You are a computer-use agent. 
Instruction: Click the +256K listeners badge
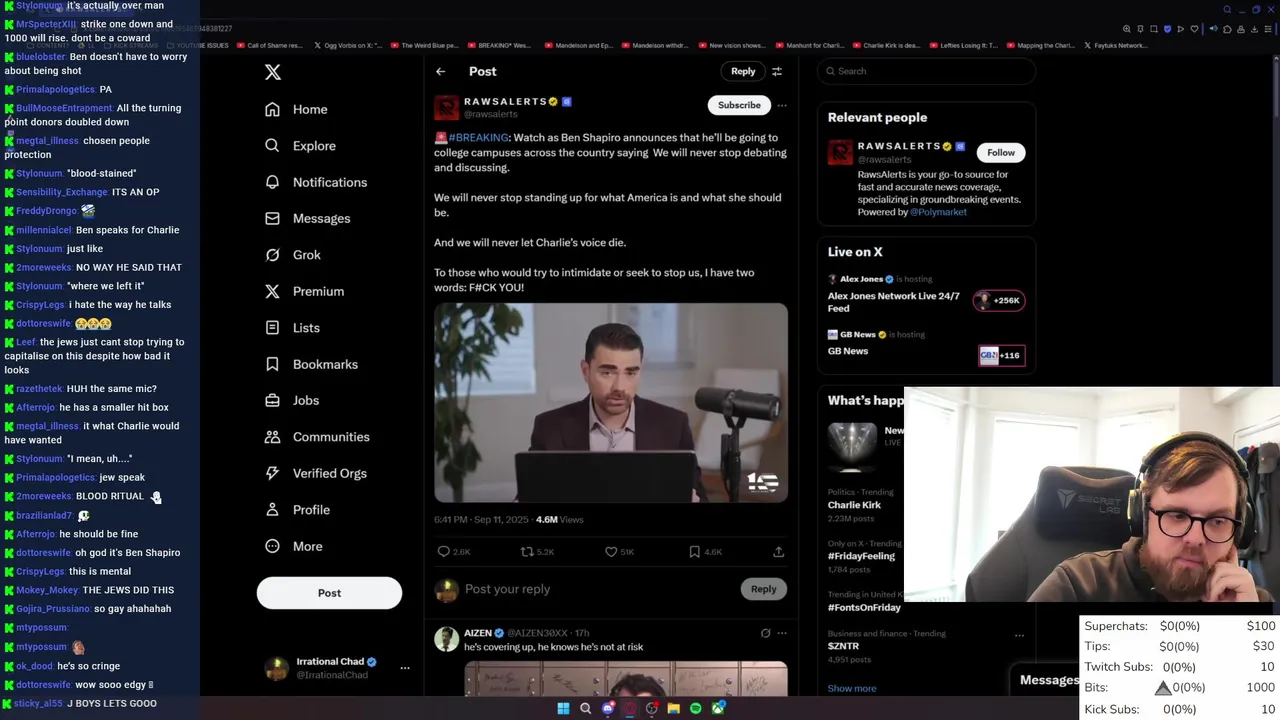tap(999, 300)
